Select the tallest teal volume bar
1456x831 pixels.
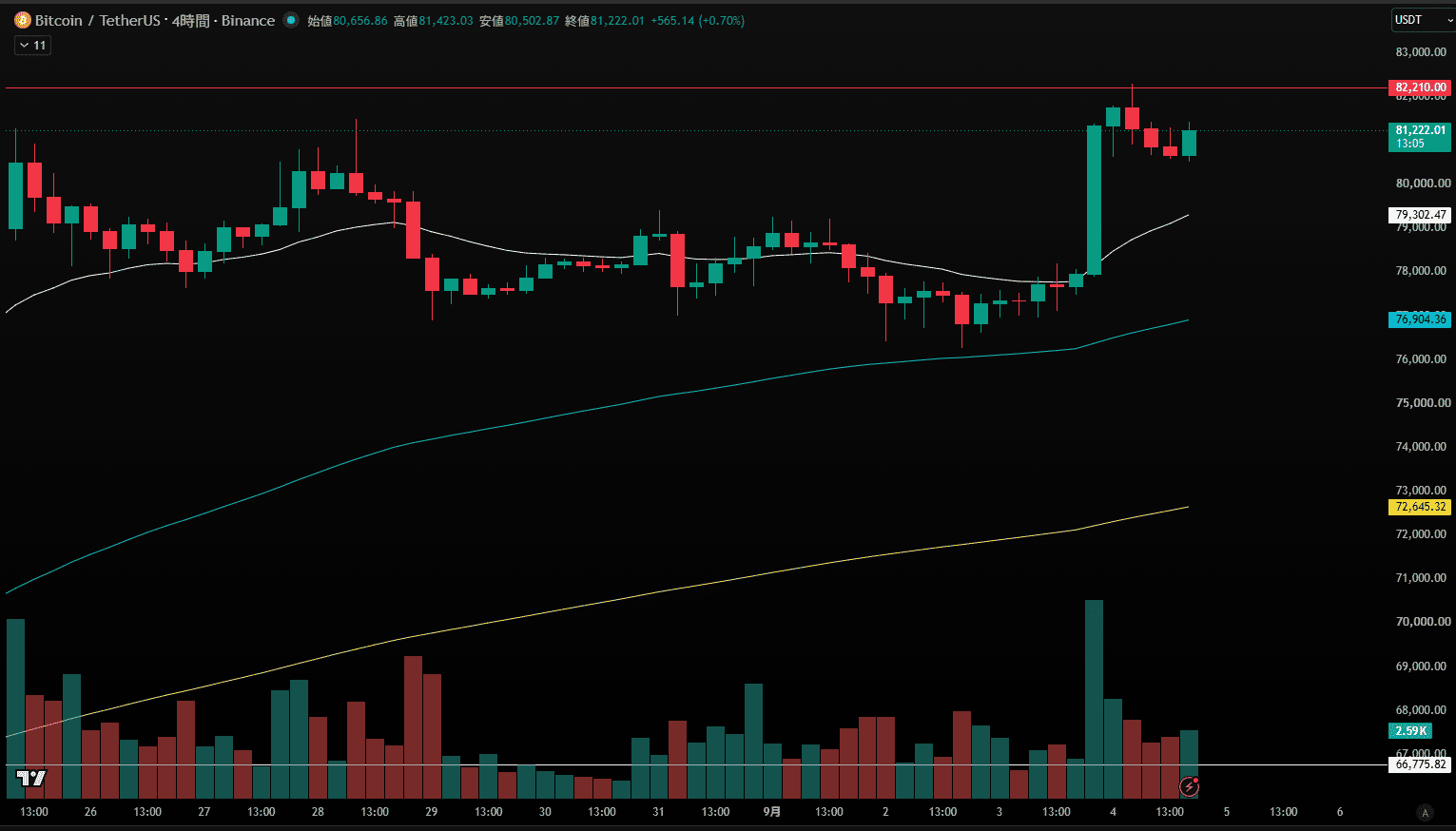coord(1095,699)
